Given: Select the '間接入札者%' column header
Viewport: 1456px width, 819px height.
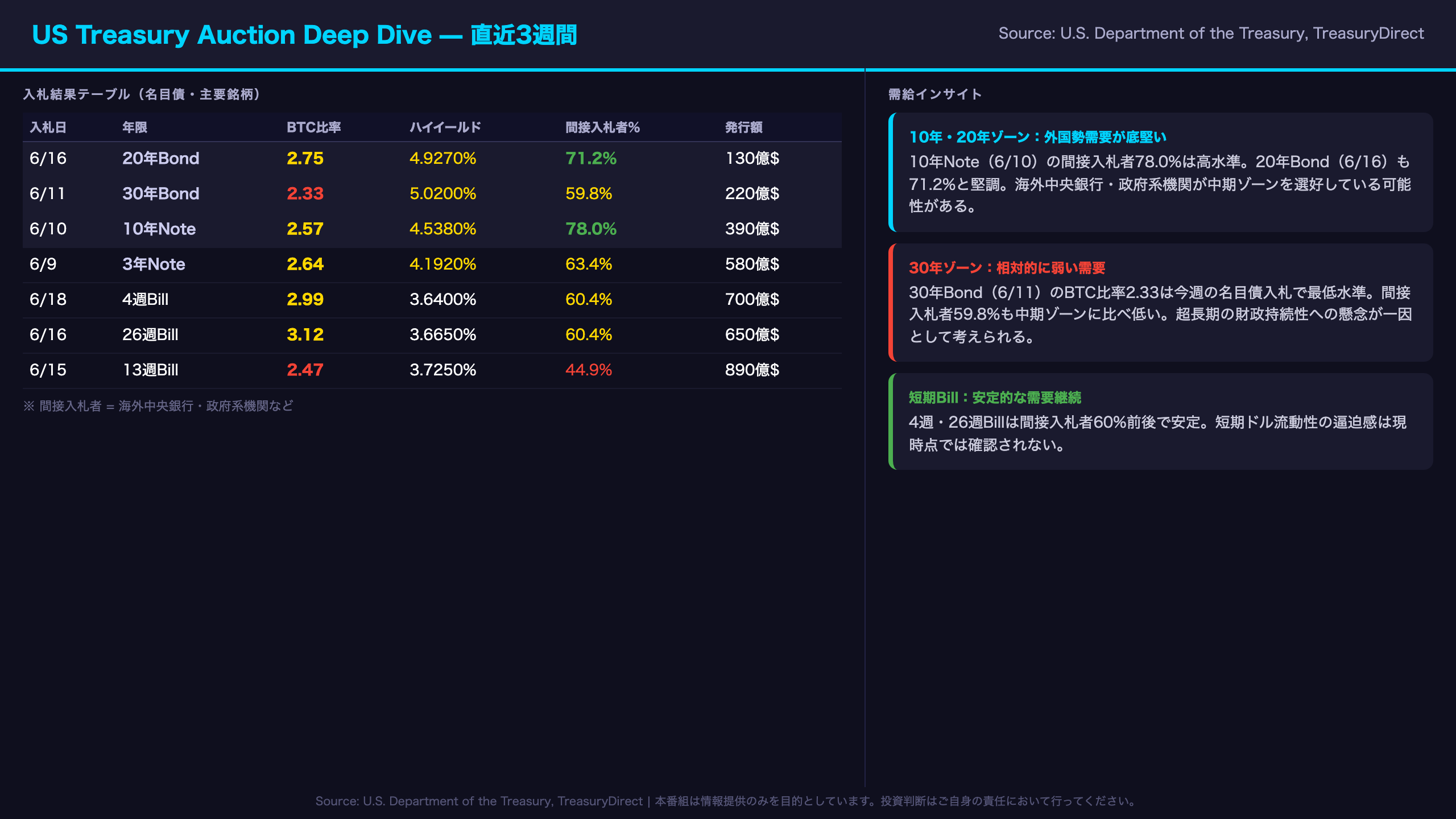Looking at the screenshot, I should click(602, 127).
